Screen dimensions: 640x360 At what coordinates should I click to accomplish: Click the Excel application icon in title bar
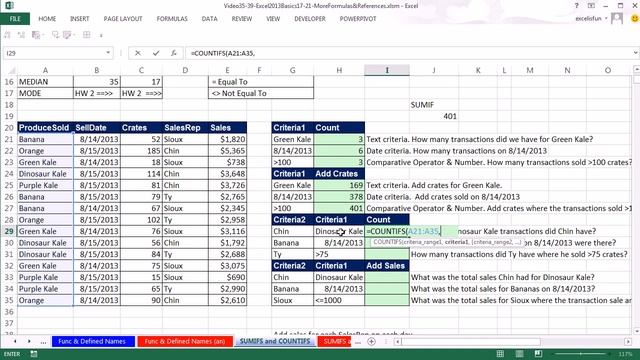pos(9,6)
